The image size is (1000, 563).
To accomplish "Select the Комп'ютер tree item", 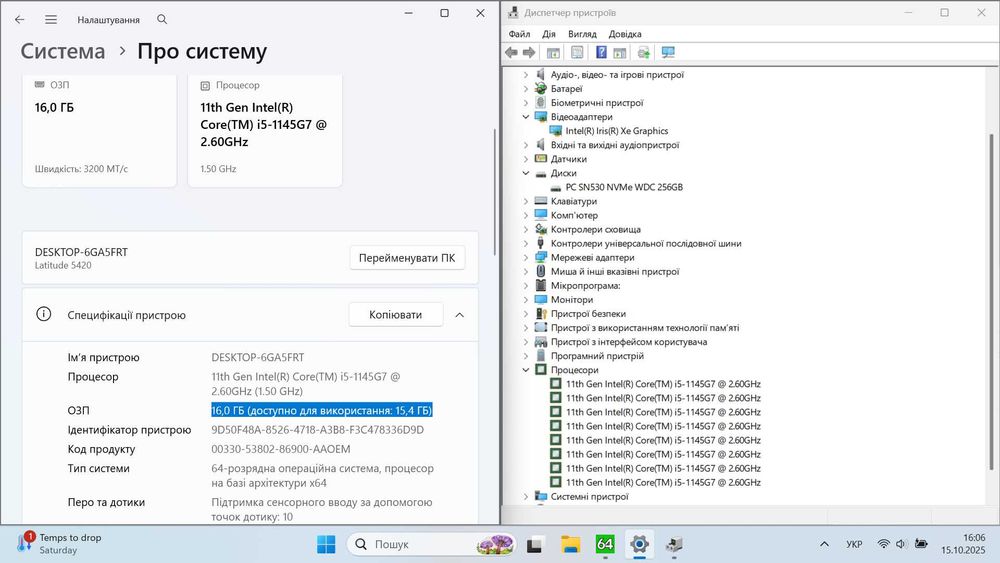I will 574,215.
